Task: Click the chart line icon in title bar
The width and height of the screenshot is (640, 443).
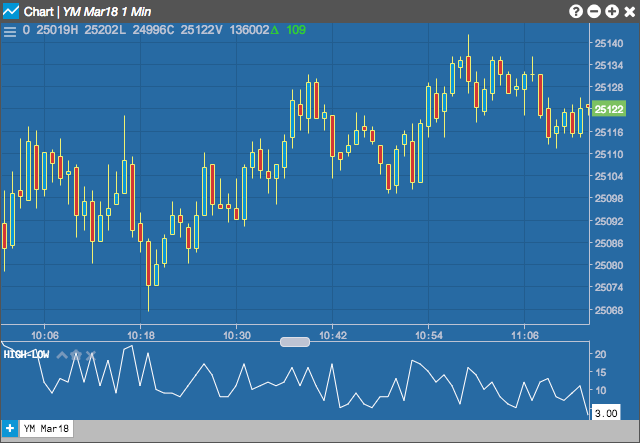Action: tap(11, 11)
